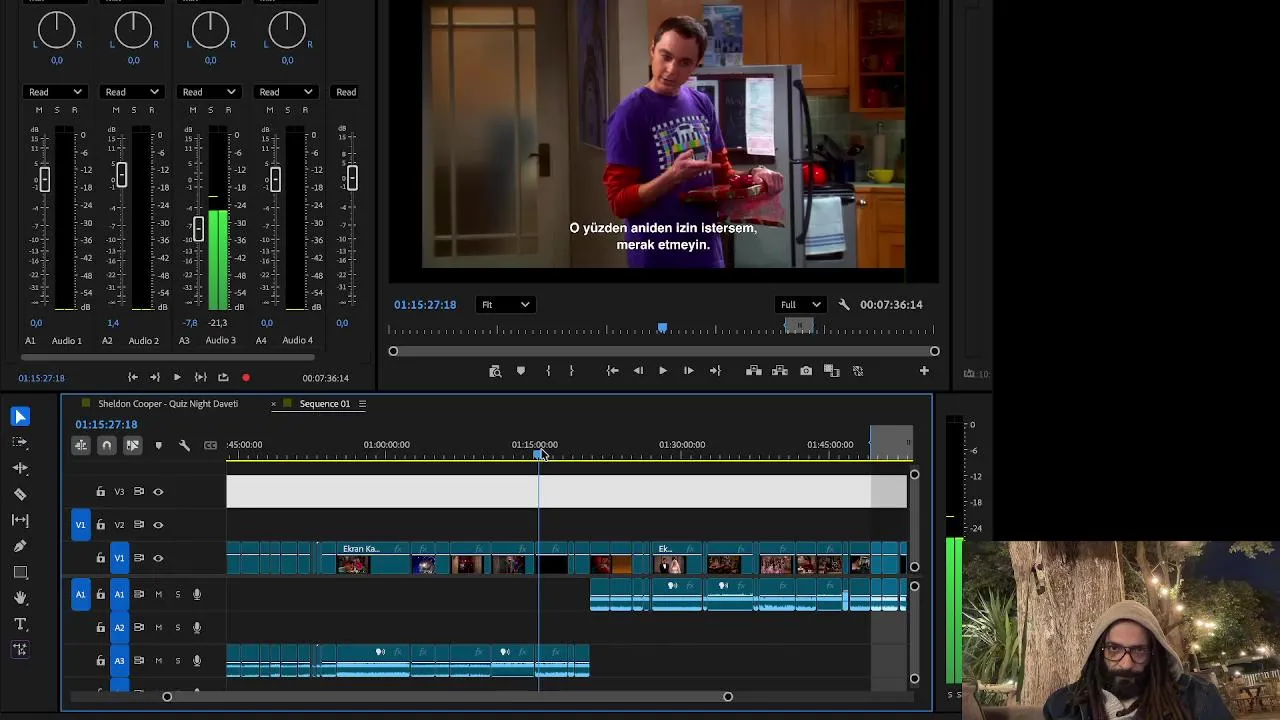Play the sequence in Program Monitor

(662, 371)
